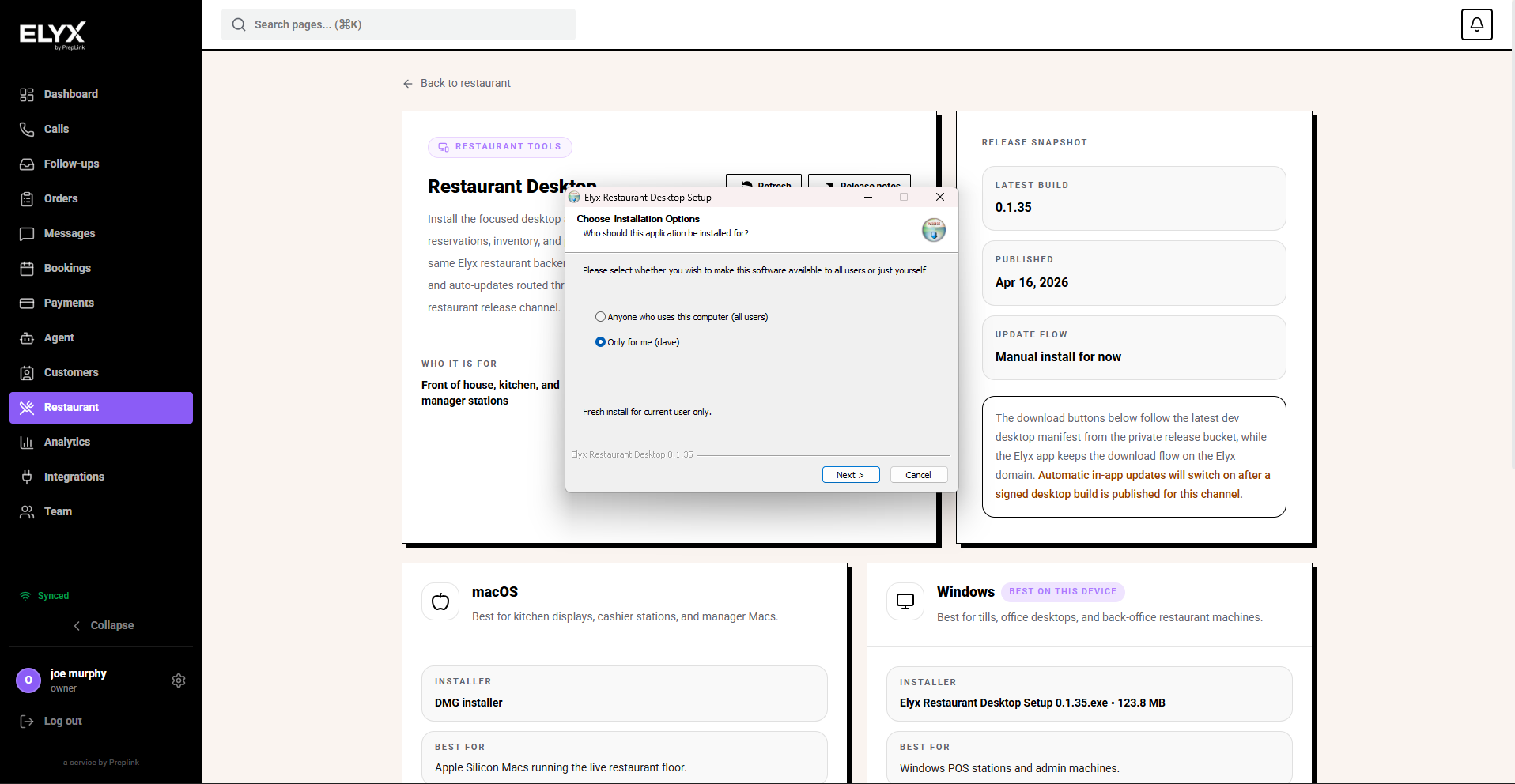Image resolution: width=1515 pixels, height=784 pixels.
Task: Open Dashboard icon in sidebar
Action: pyautogui.click(x=27, y=95)
